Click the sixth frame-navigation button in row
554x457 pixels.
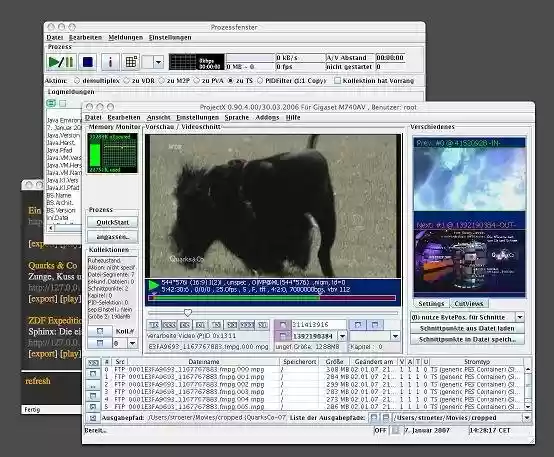pyautogui.click(x=231, y=324)
